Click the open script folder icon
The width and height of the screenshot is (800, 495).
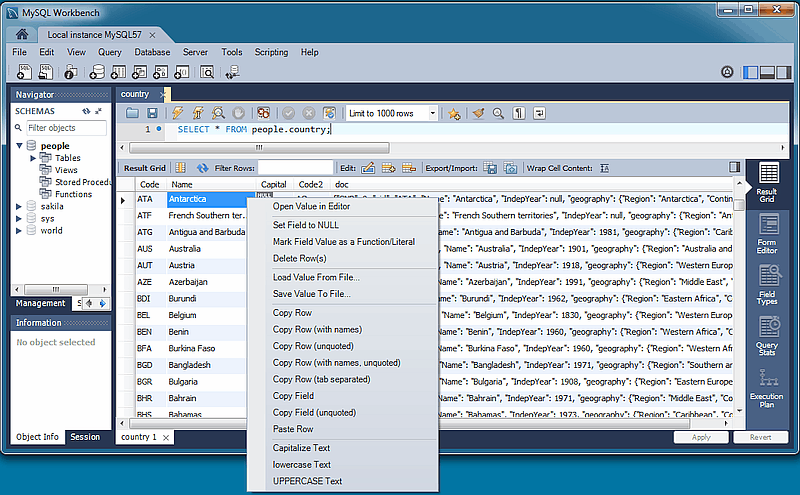(x=132, y=113)
